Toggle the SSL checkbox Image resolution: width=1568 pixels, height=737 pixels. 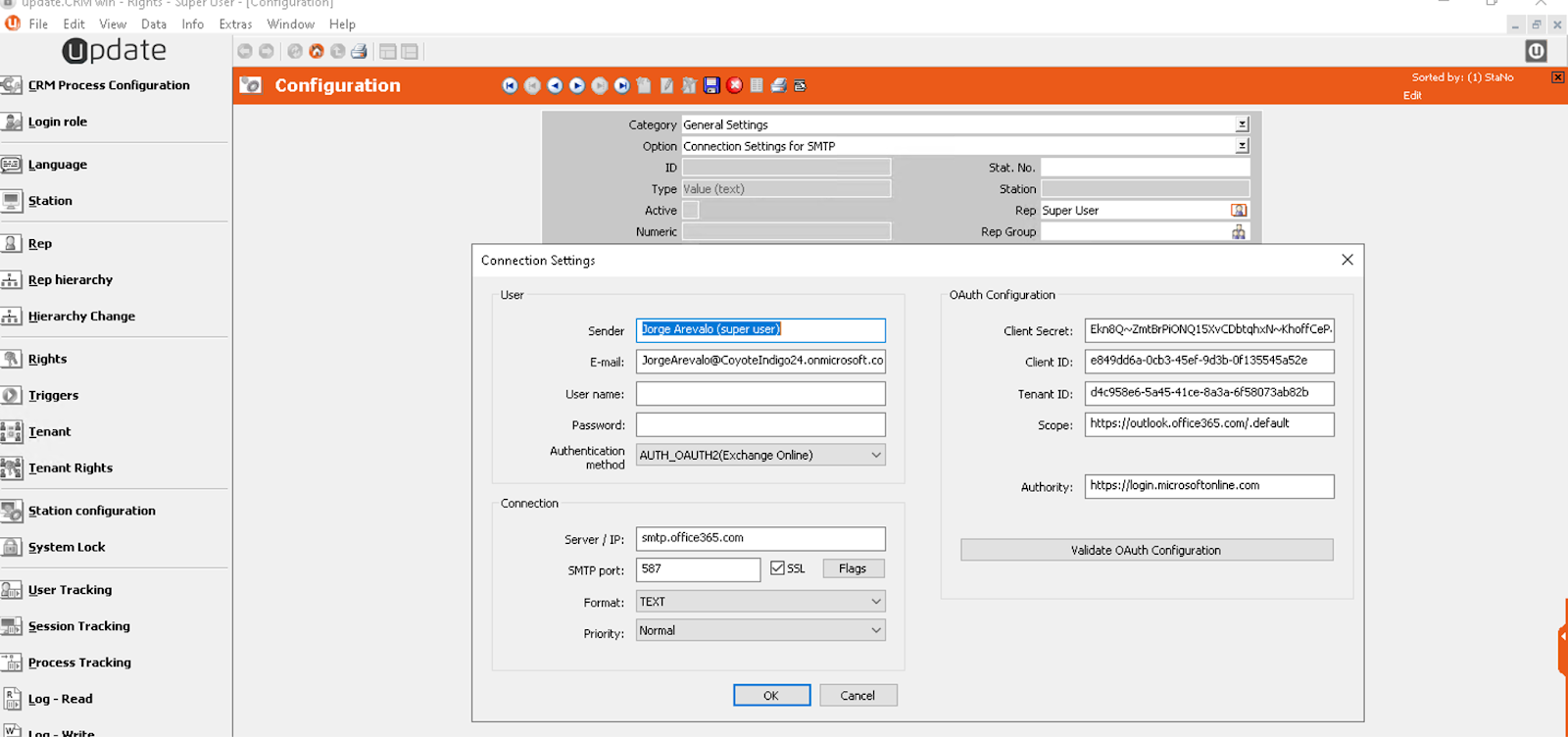[777, 568]
